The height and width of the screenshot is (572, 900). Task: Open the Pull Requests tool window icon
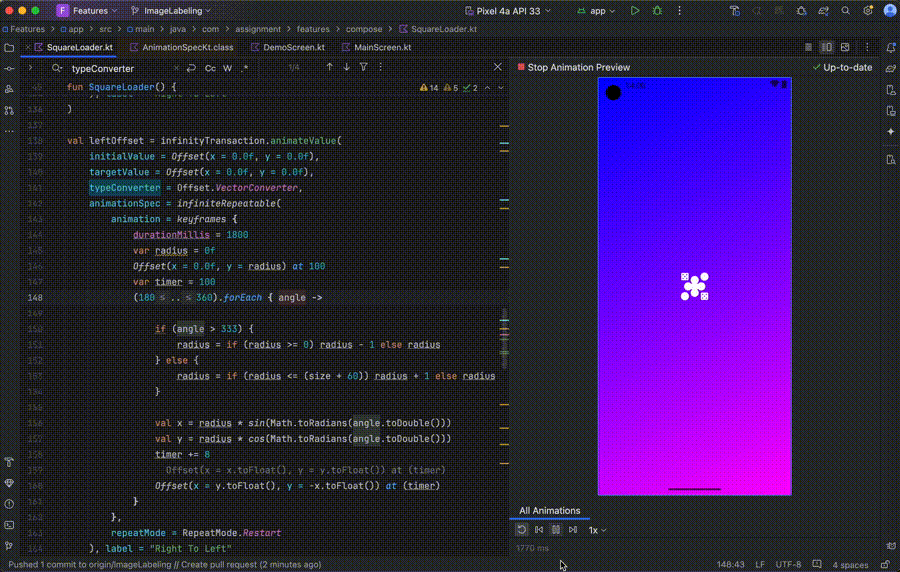coord(9,110)
